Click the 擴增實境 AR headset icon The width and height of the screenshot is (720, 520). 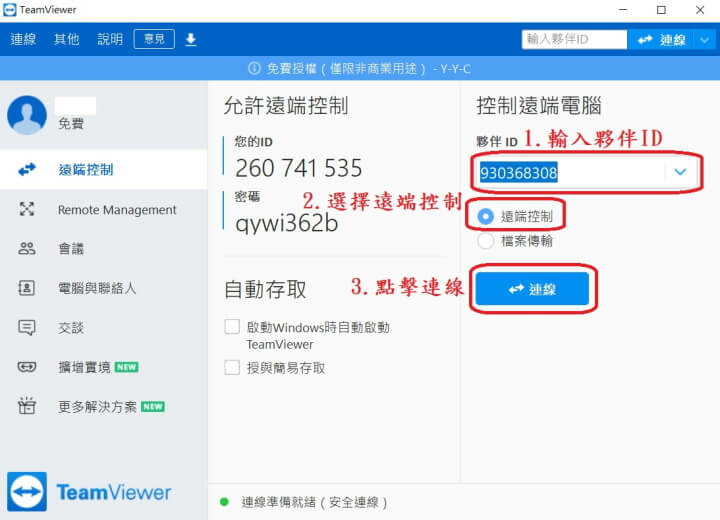coord(27,367)
